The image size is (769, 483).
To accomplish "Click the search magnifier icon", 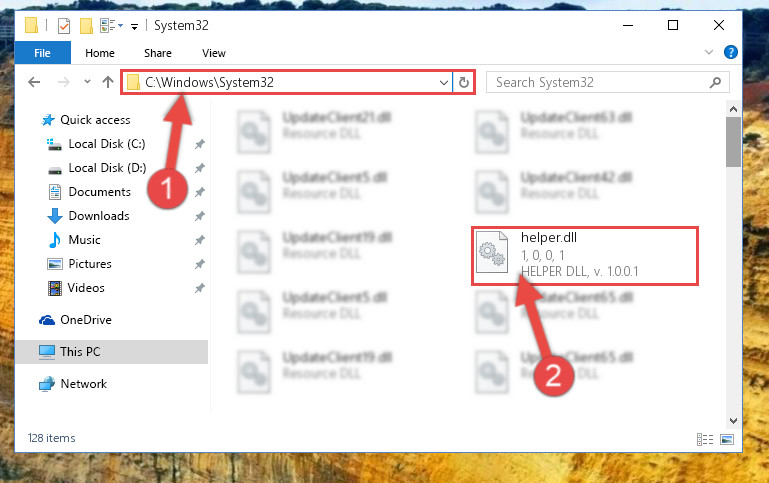I will pos(715,82).
